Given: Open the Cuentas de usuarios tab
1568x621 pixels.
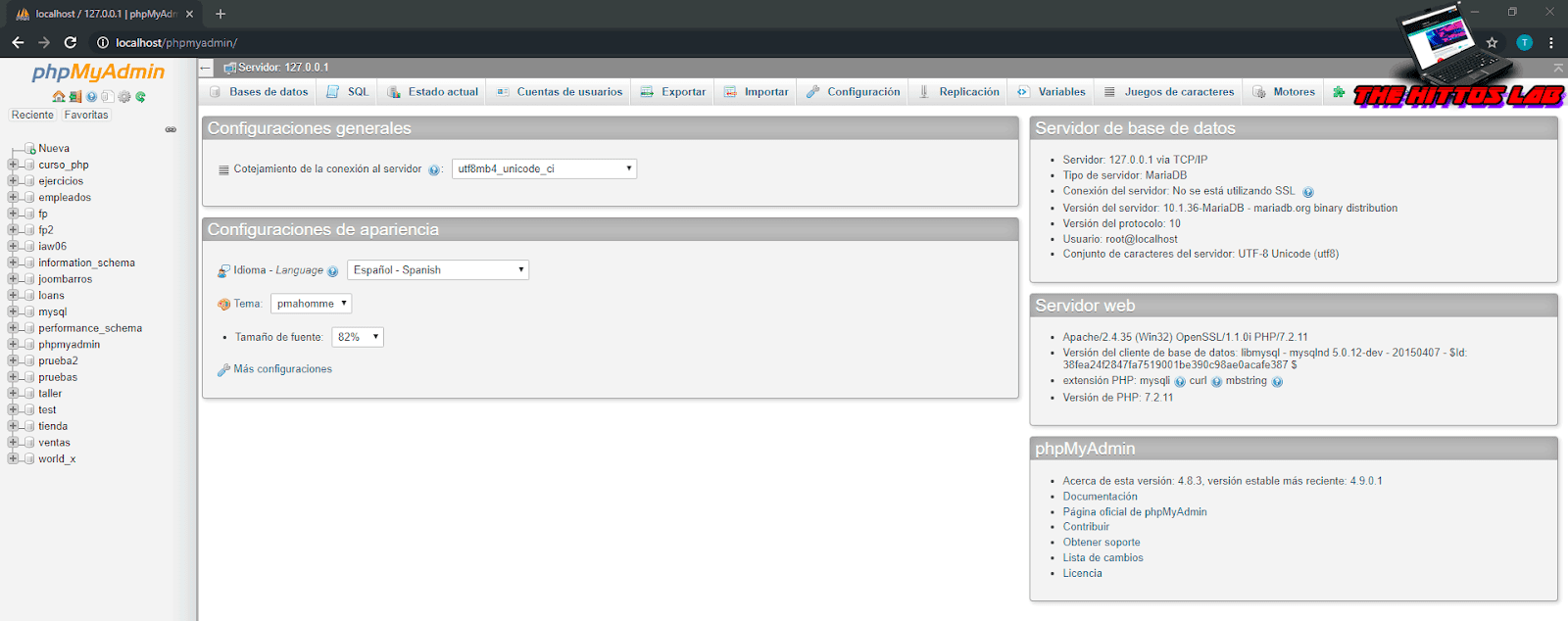Looking at the screenshot, I should tap(560, 92).
